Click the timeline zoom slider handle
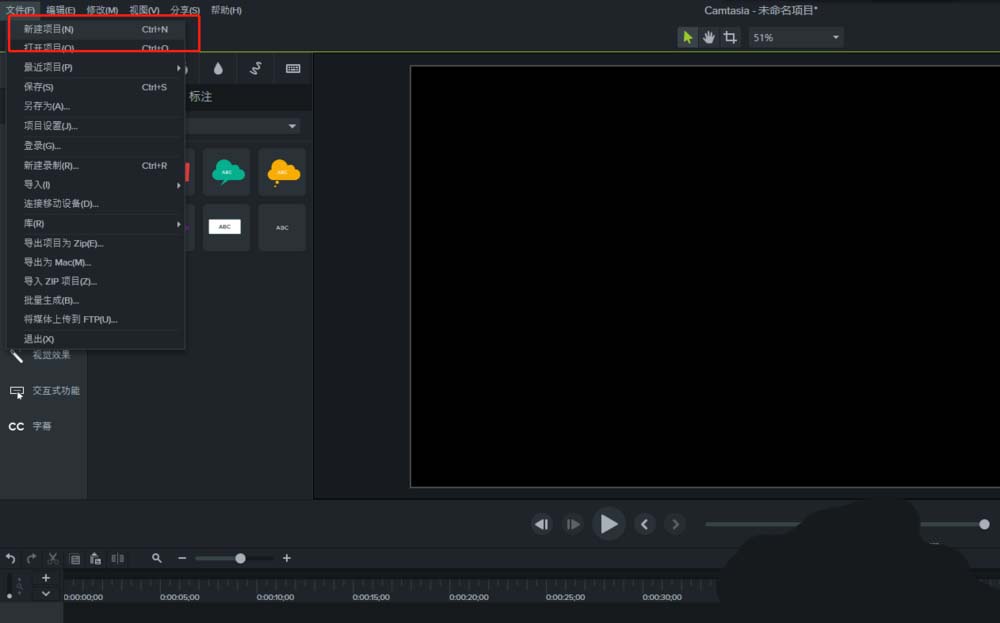The height and width of the screenshot is (623, 1000). [240, 558]
